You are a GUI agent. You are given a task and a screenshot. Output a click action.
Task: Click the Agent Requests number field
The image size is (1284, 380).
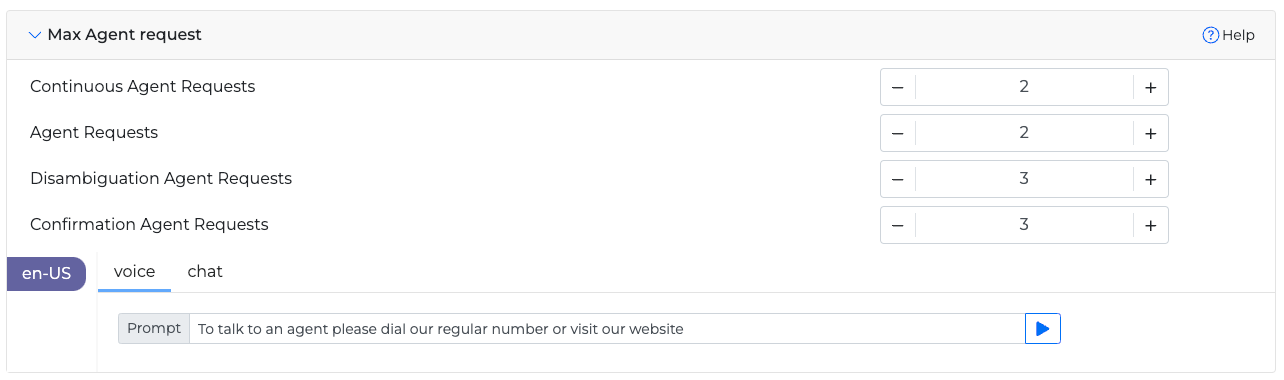[x=1024, y=133]
